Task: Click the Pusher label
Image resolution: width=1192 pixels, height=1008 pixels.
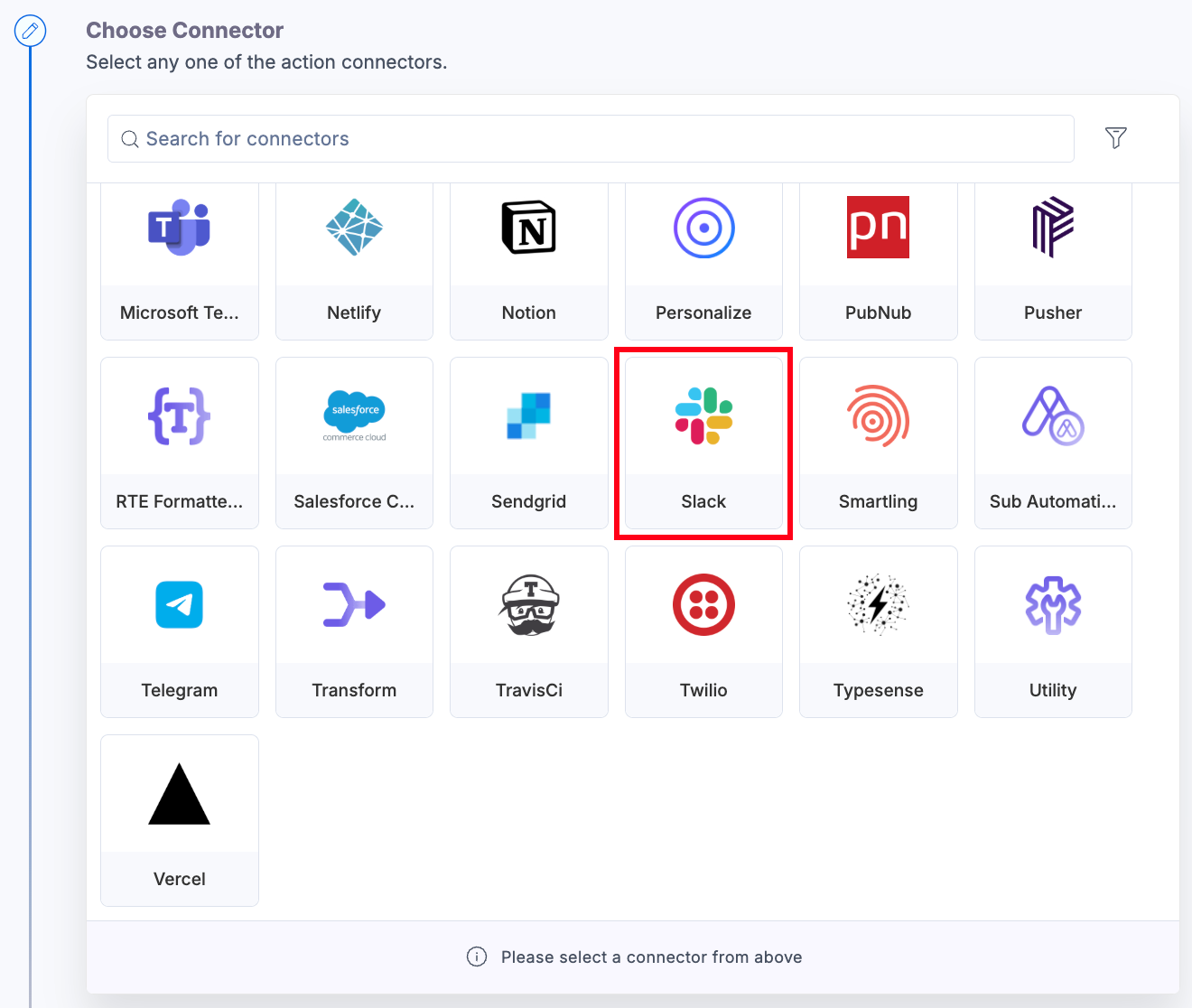Action: coord(1053,313)
